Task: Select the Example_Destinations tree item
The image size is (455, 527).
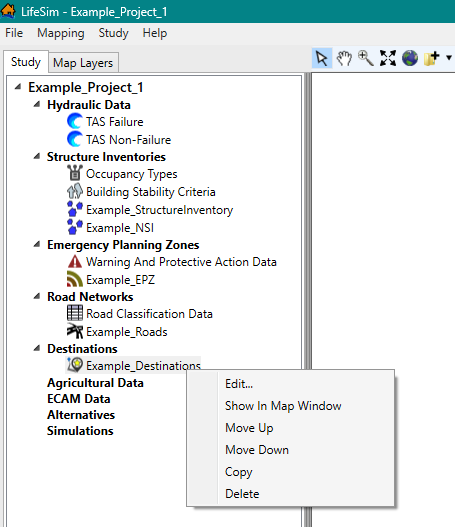Action: click(143, 365)
